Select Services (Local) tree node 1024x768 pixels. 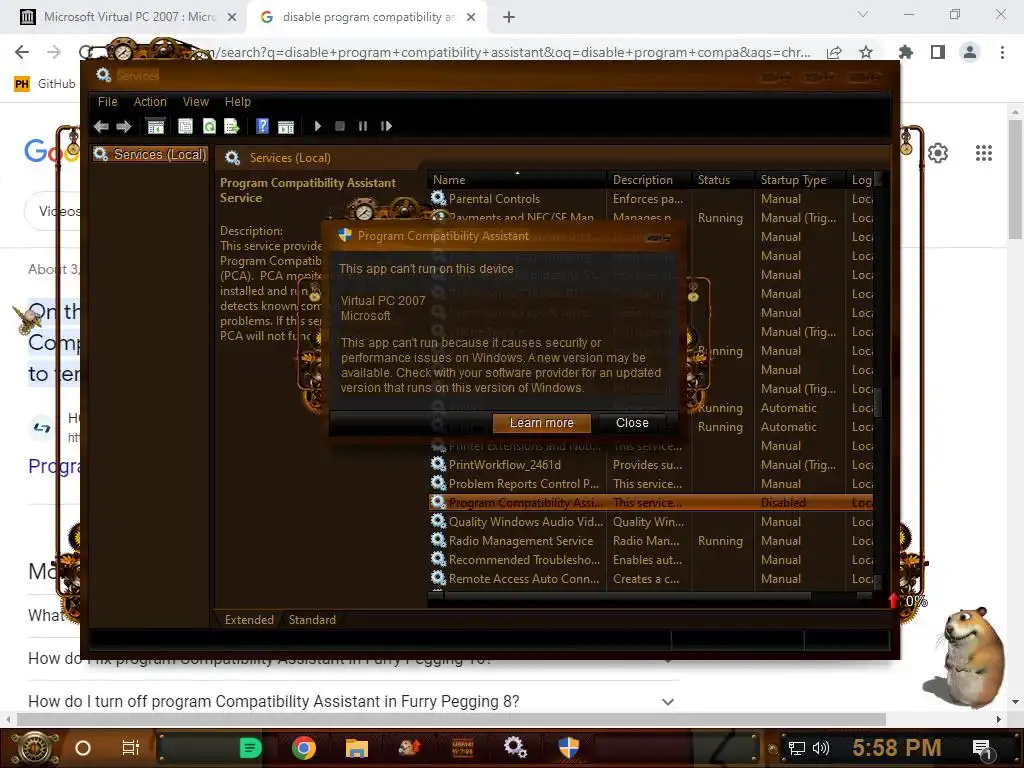click(x=150, y=154)
